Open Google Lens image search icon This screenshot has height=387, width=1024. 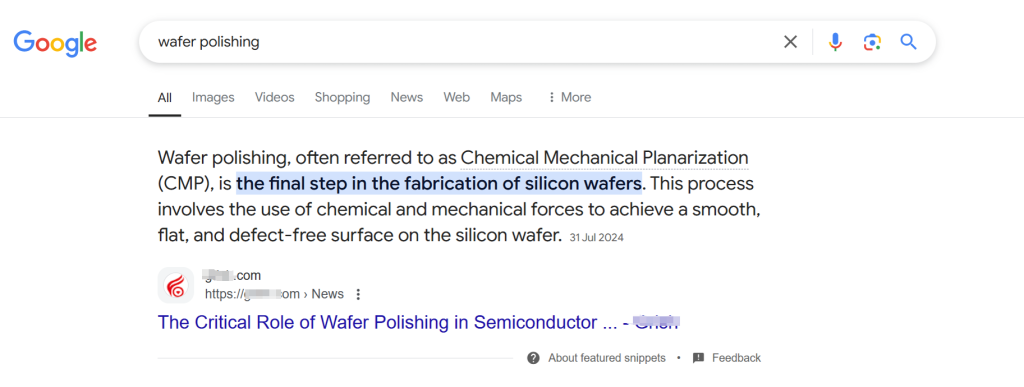872,42
